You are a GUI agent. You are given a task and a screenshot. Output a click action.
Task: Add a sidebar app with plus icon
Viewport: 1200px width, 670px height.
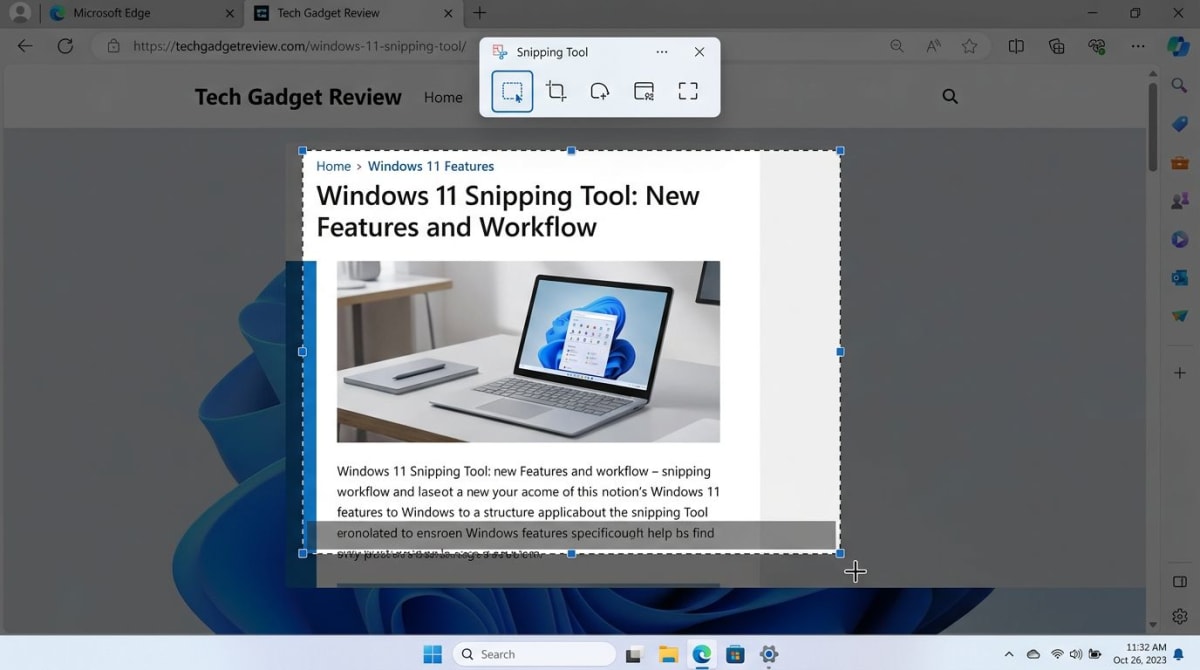(x=1179, y=373)
